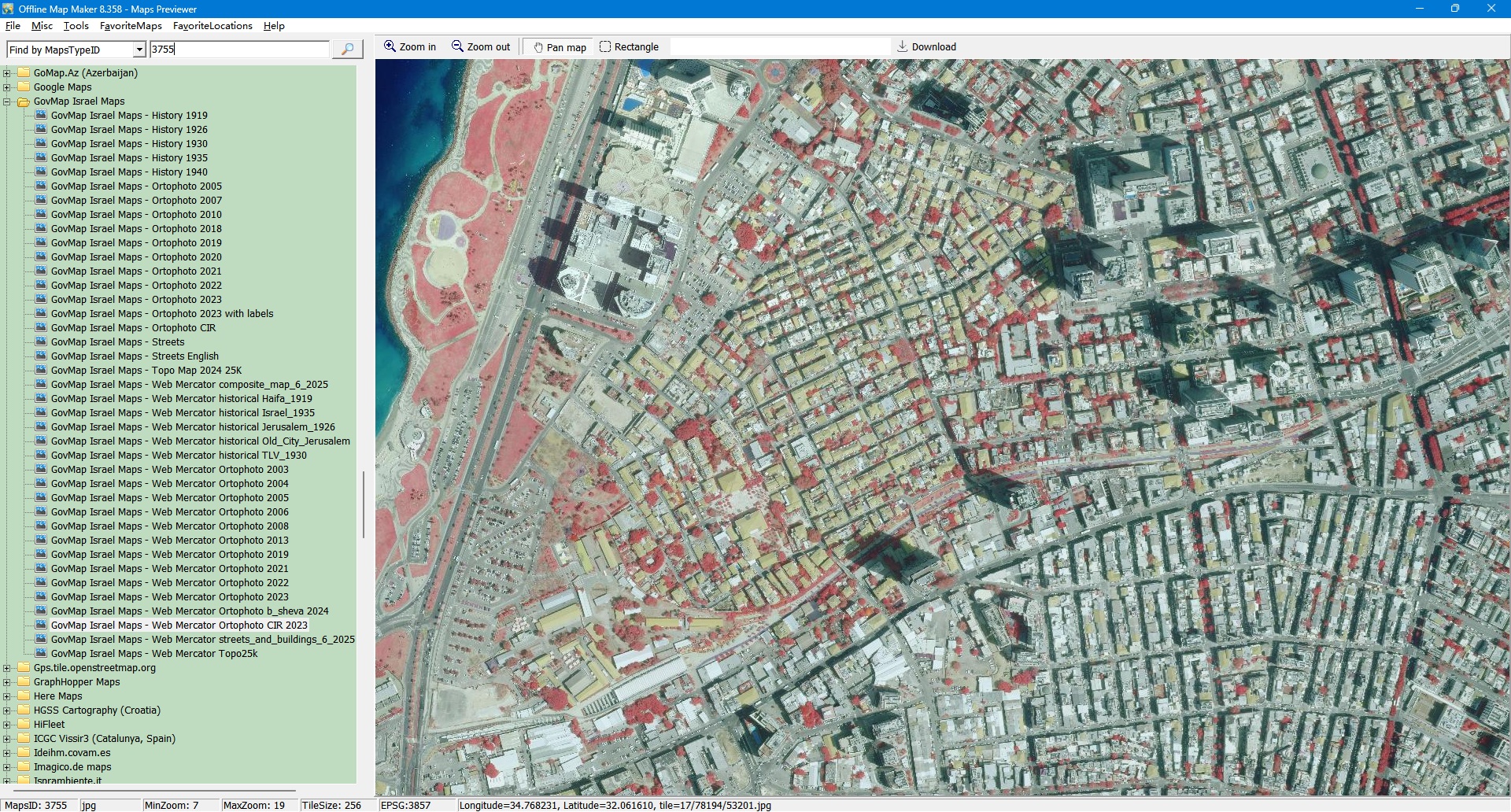Select the Rectangle selection tool
The height and width of the screenshot is (812, 1511).
click(604, 46)
